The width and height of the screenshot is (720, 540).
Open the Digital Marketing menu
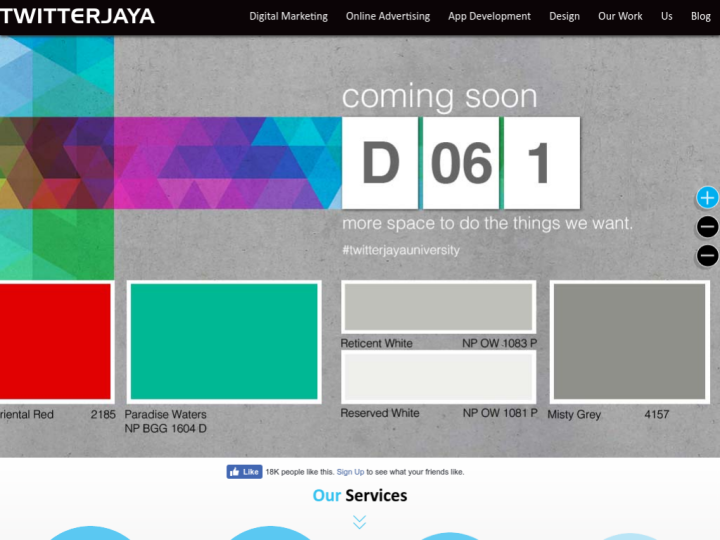288,17
